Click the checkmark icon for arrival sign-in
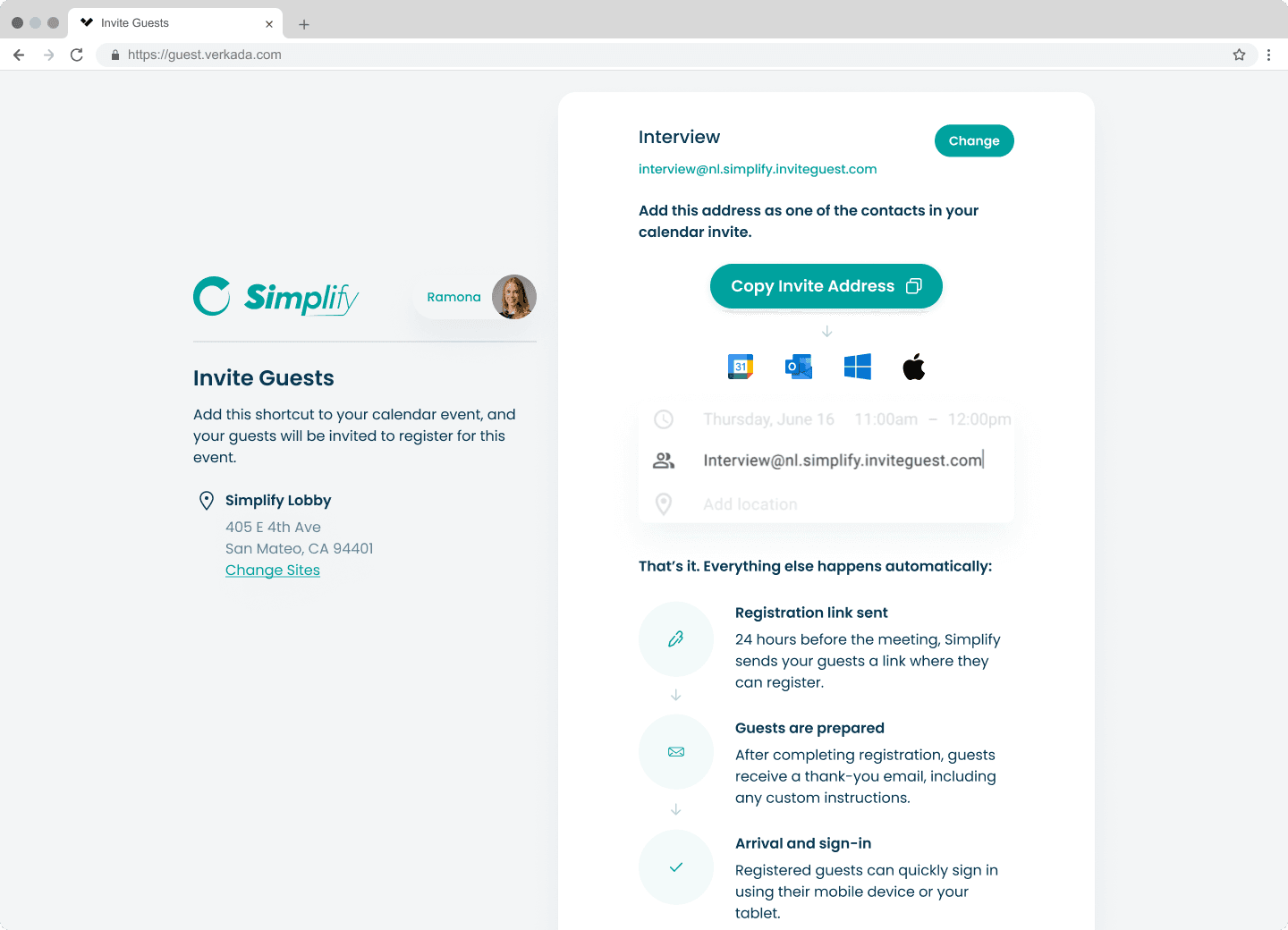 (x=675, y=867)
